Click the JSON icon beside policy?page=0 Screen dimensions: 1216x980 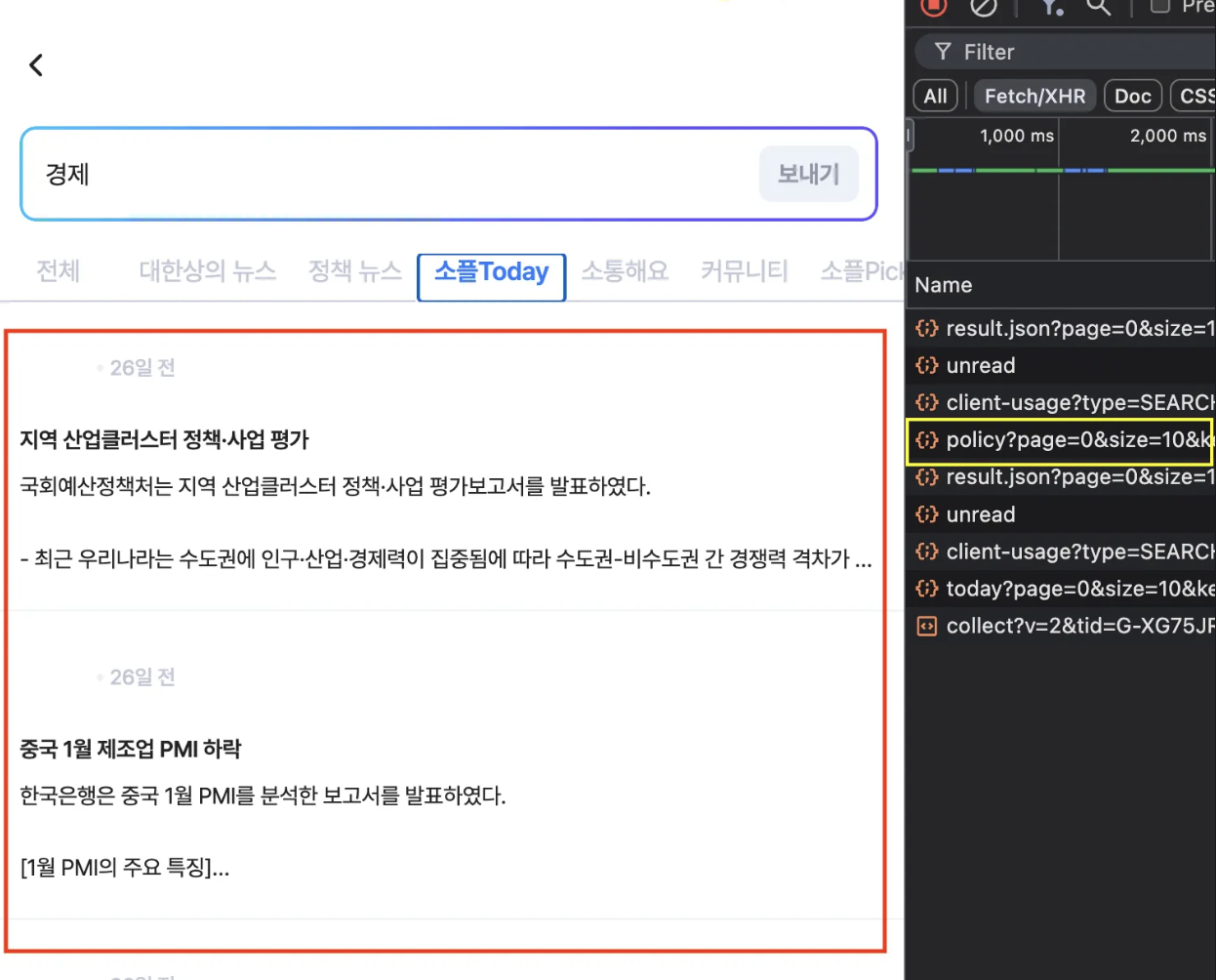click(926, 439)
